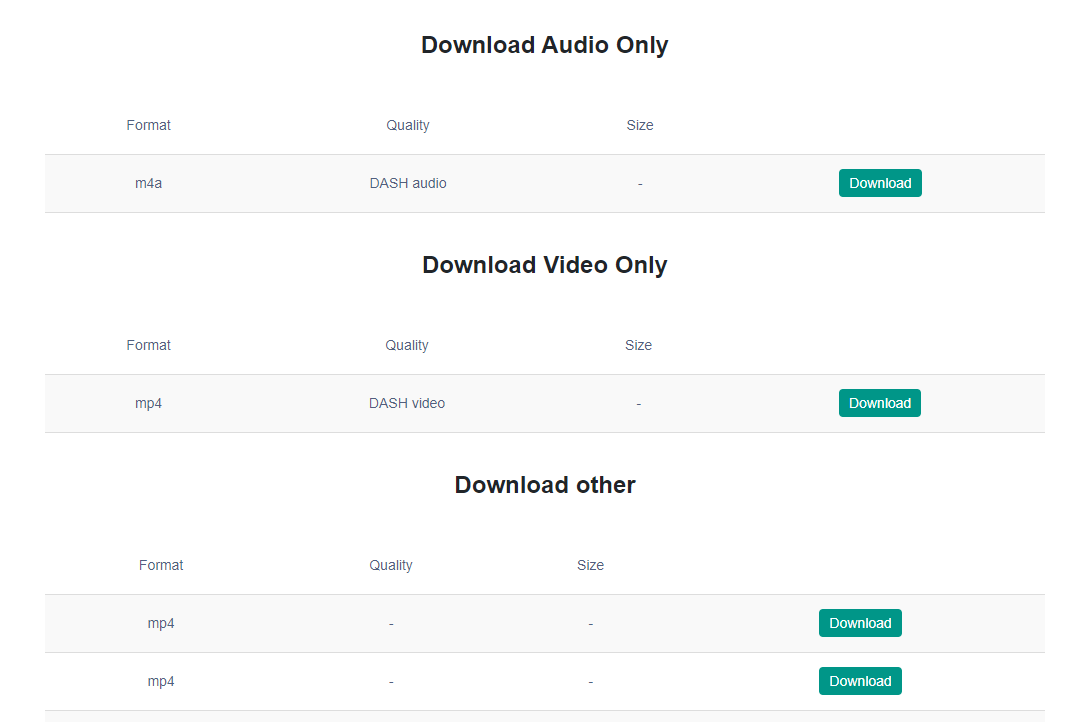Screen dimensions: 1086x722
Task: Click the "DASH audio" quality cell
Action: click(408, 183)
